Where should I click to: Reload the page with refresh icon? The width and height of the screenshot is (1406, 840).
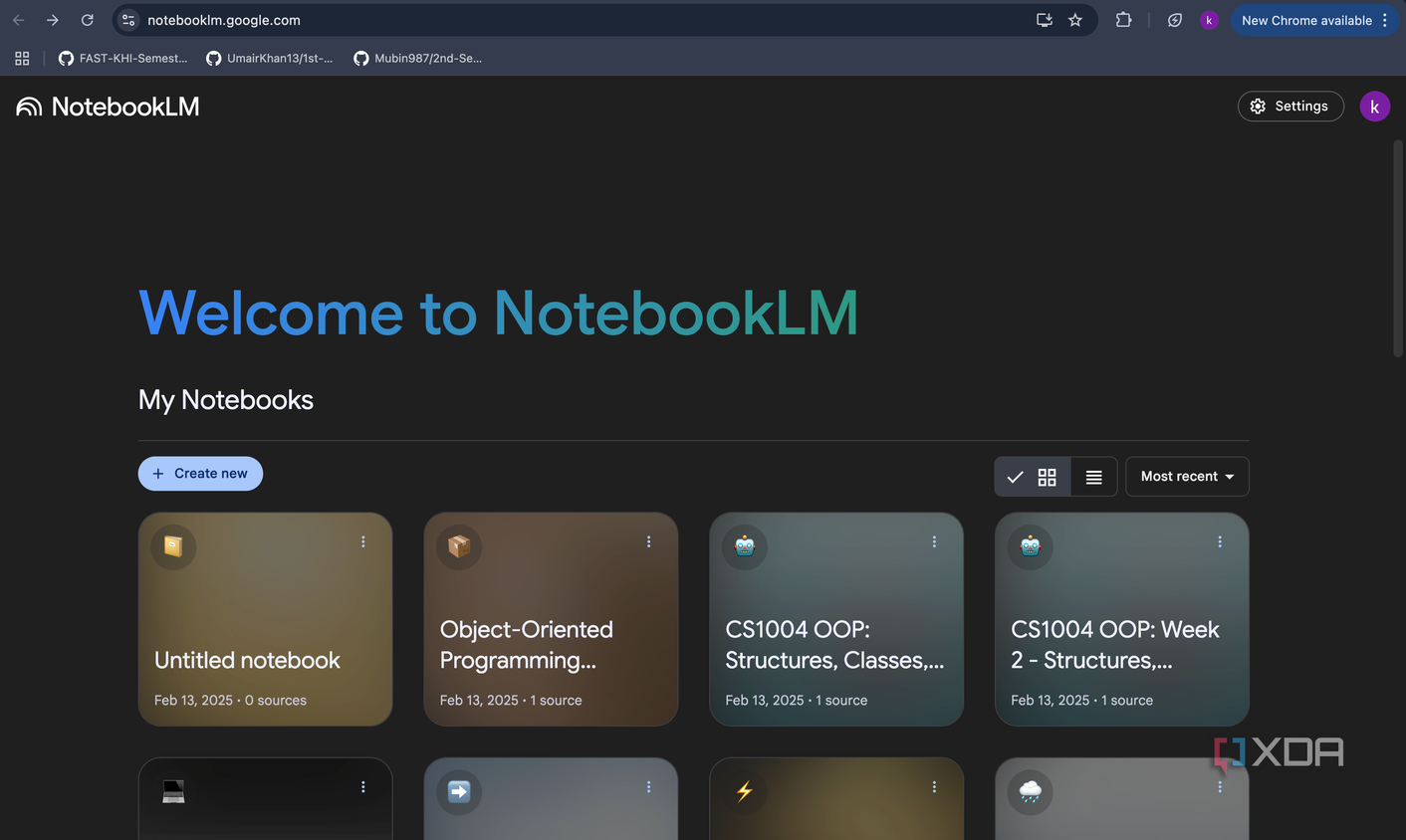coord(88,20)
